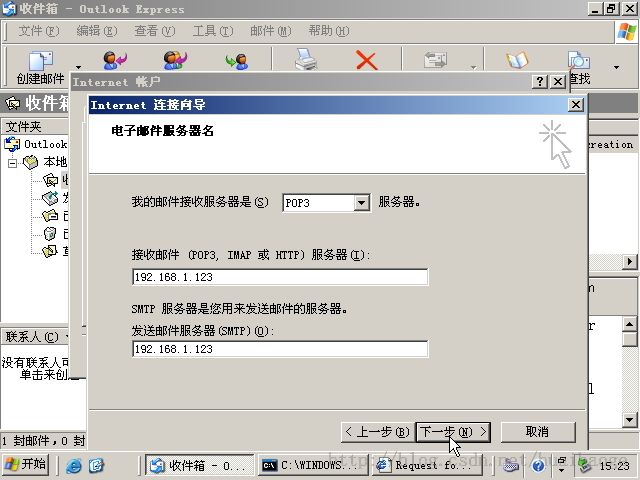
Task: Click the Create Mail (创建邮件) toolbar icon
Action: point(40,61)
